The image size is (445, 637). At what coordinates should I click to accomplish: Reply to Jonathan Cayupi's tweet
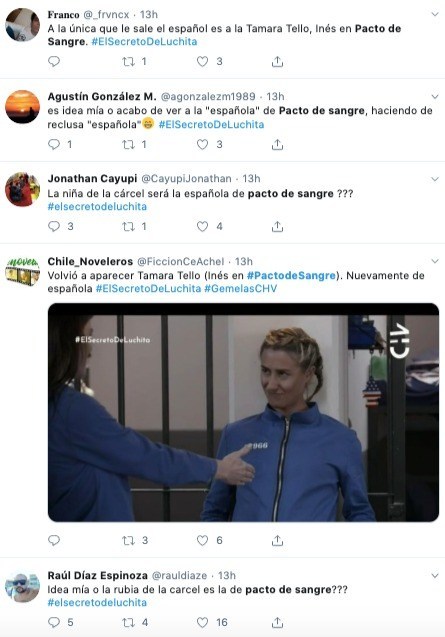tap(54, 226)
